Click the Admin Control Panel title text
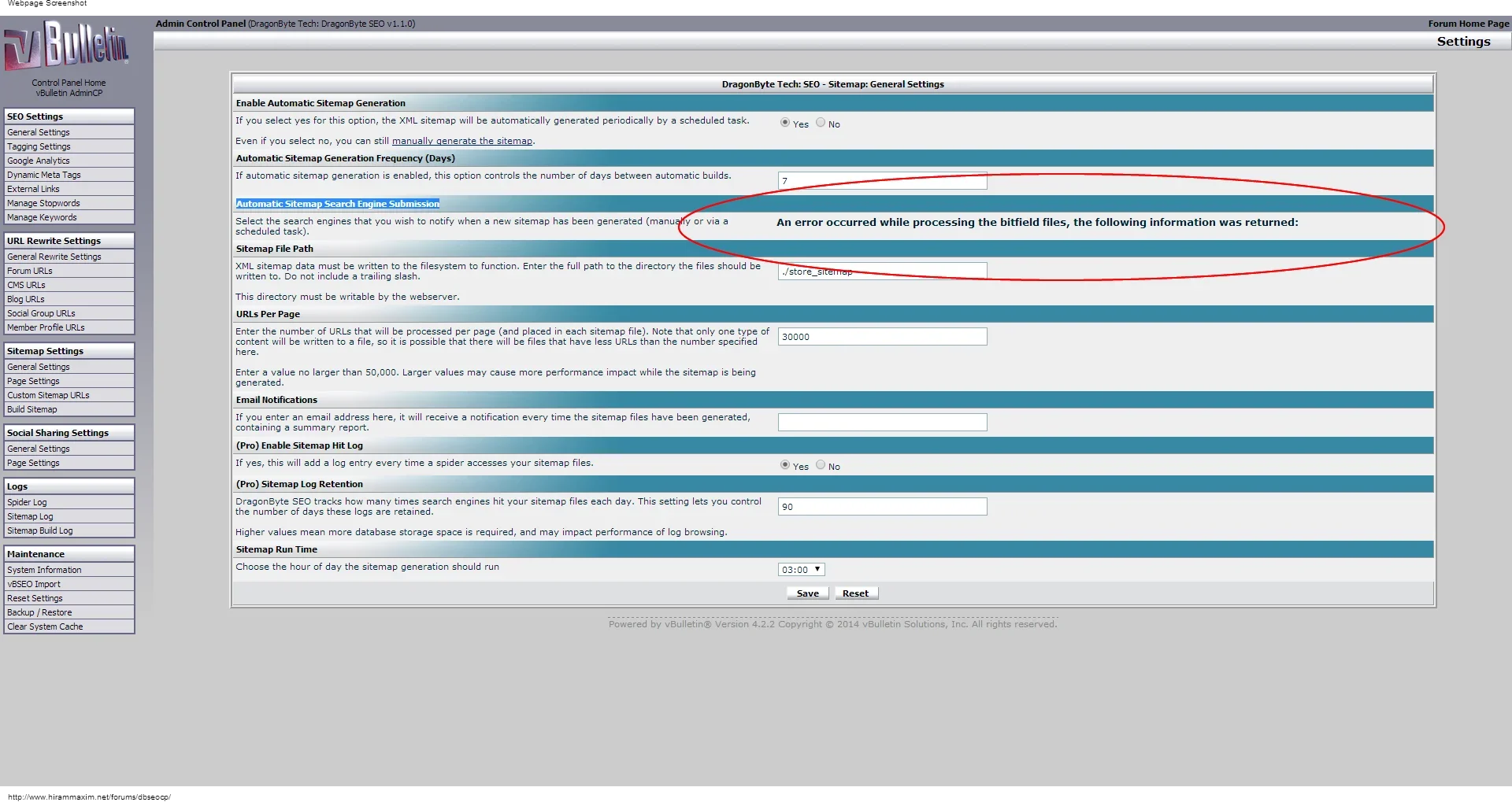 (201, 24)
